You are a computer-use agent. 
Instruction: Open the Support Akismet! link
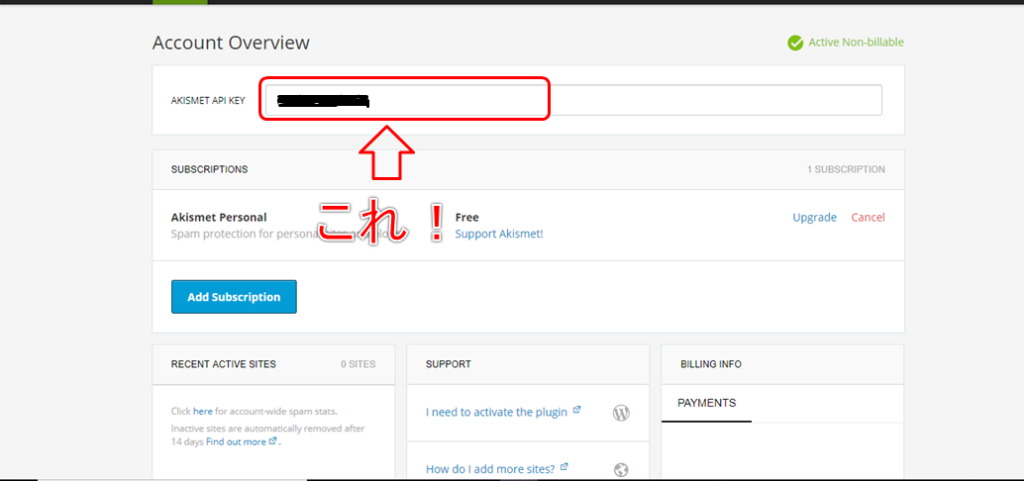pyautogui.click(x=499, y=234)
